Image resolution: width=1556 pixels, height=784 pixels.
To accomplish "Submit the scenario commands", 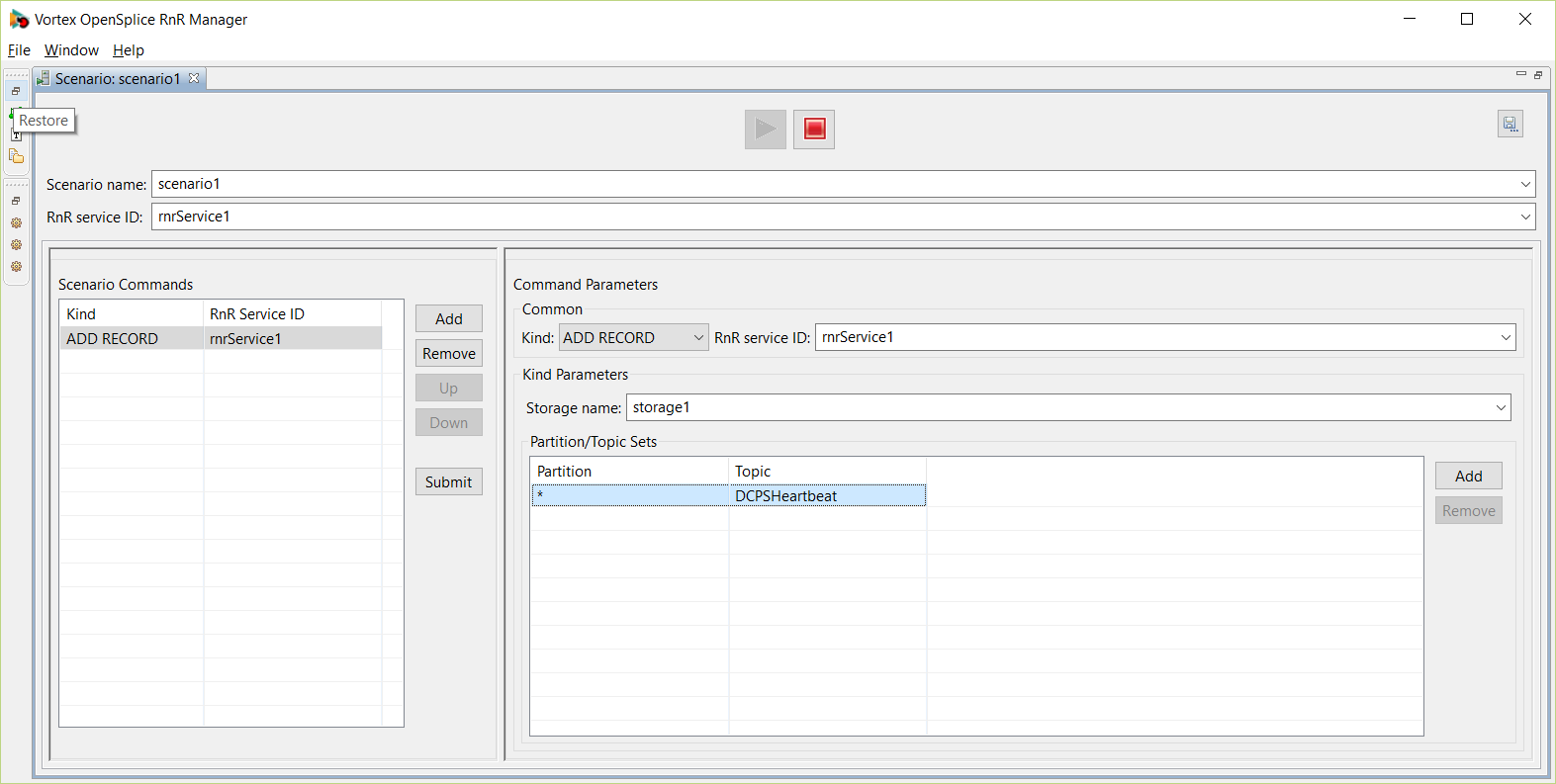I will click(449, 481).
